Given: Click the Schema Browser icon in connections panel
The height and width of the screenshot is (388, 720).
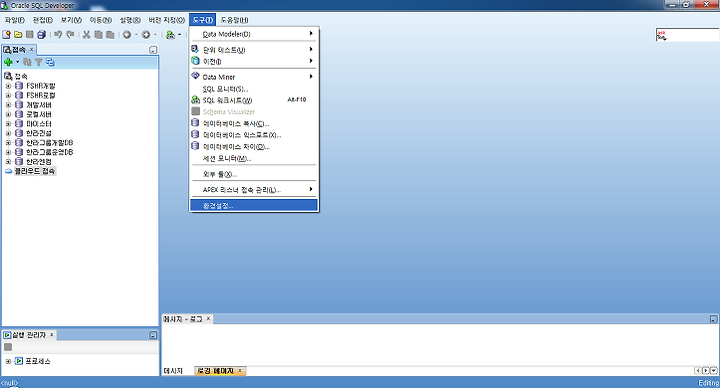Looking at the screenshot, I should click(50, 62).
